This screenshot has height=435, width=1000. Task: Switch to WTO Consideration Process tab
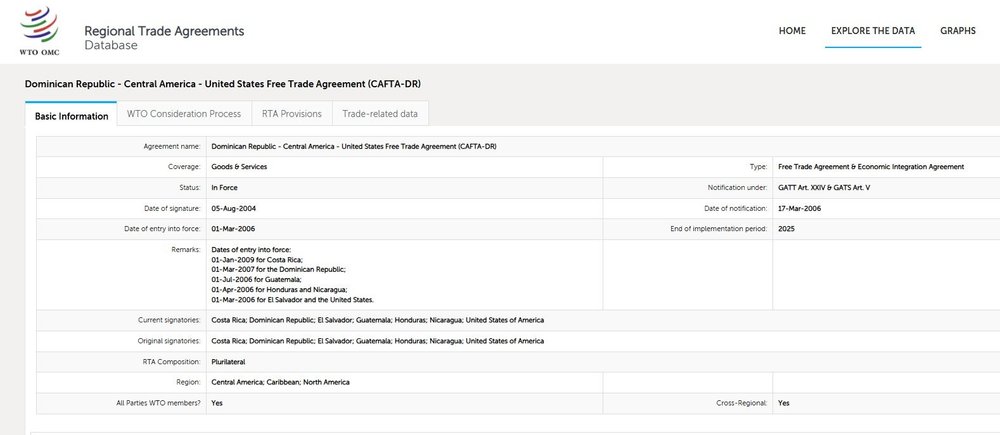point(184,114)
